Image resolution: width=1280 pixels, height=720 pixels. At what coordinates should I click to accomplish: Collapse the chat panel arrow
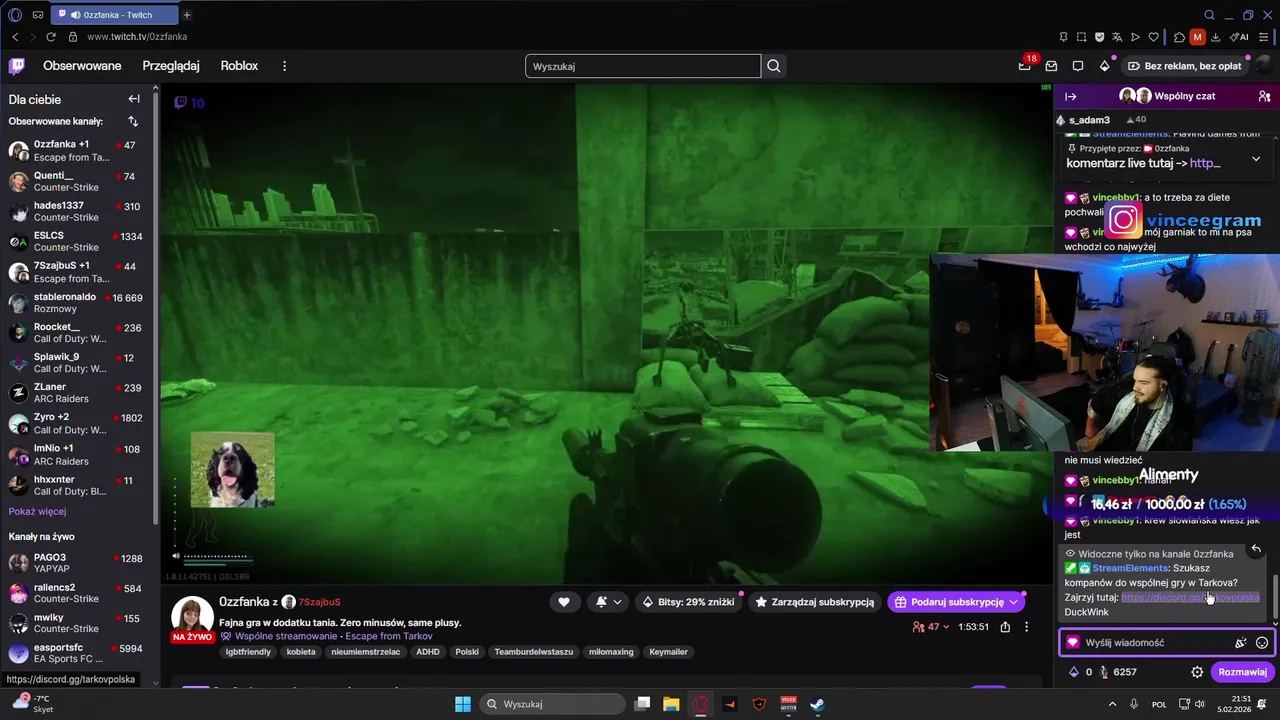click(x=1071, y=96)
